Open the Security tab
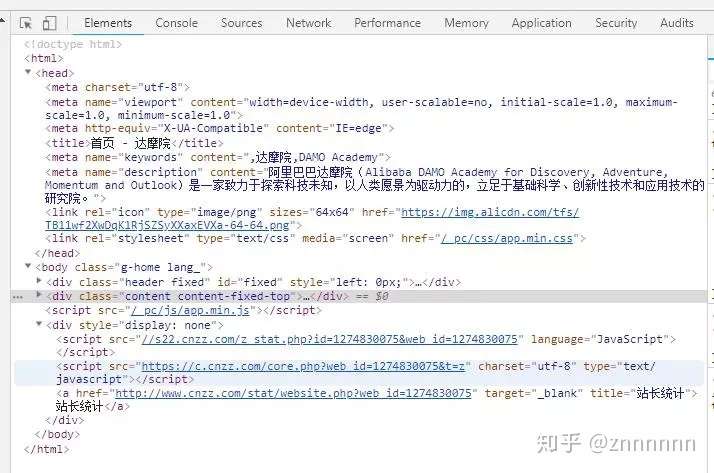The image size is (714, 473). 616,23
